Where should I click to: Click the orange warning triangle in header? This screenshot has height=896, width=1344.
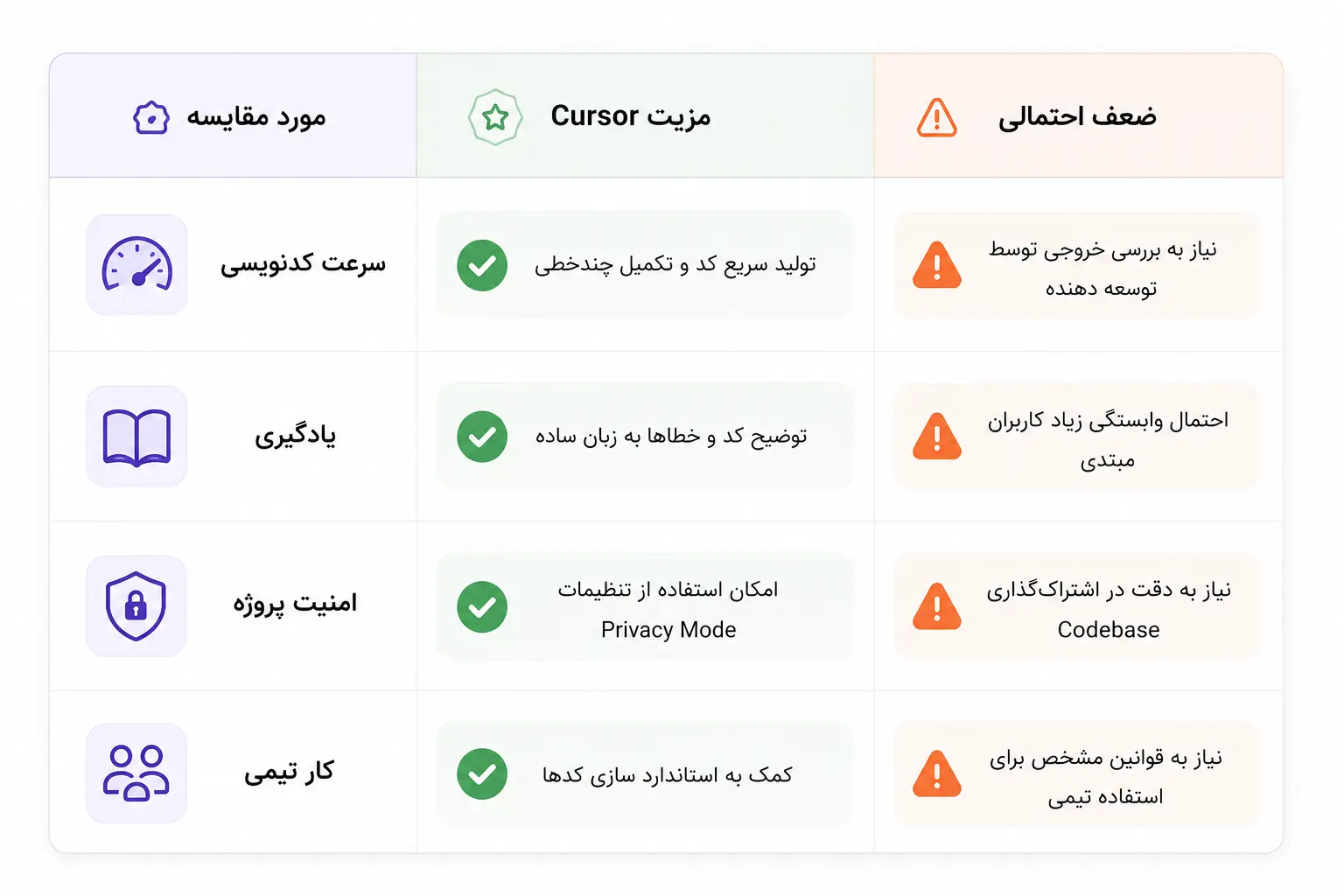tap(937, 117)
